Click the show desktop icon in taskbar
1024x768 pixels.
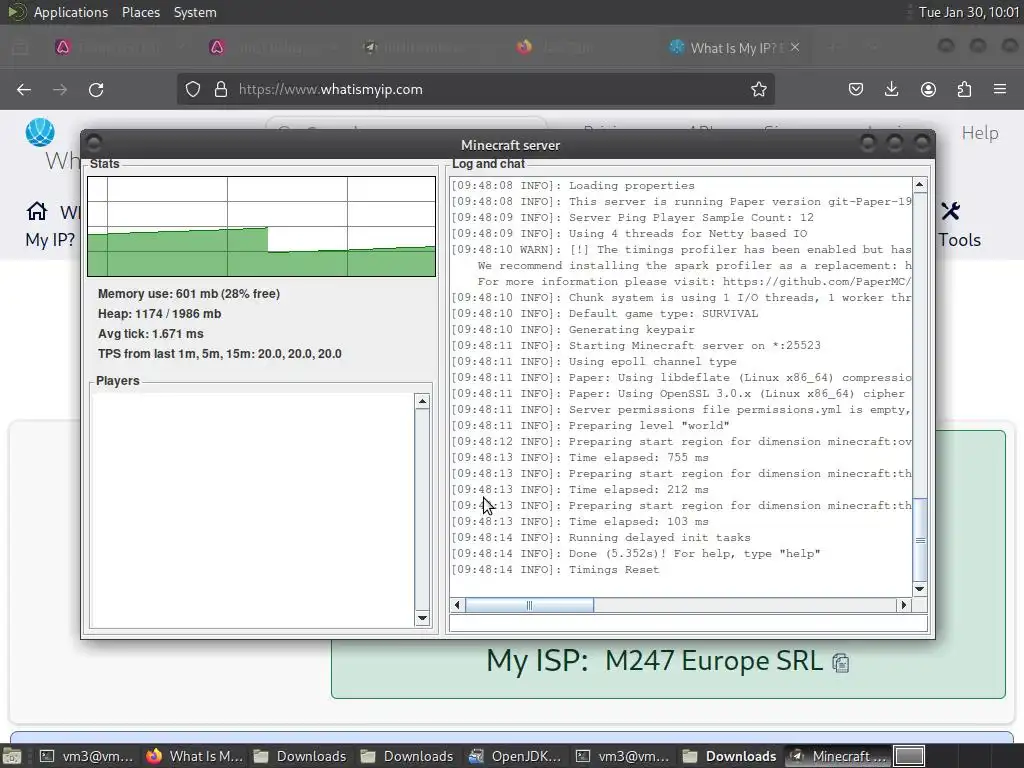tap(12, 756)
